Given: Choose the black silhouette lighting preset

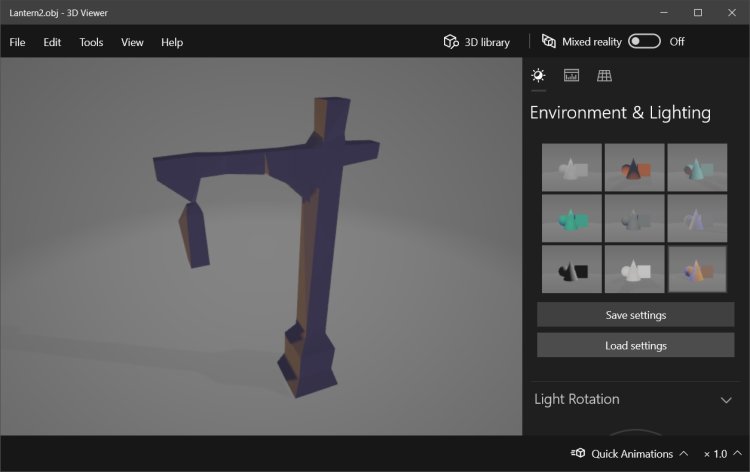Looking at the screenshot, I should (572, 268).
